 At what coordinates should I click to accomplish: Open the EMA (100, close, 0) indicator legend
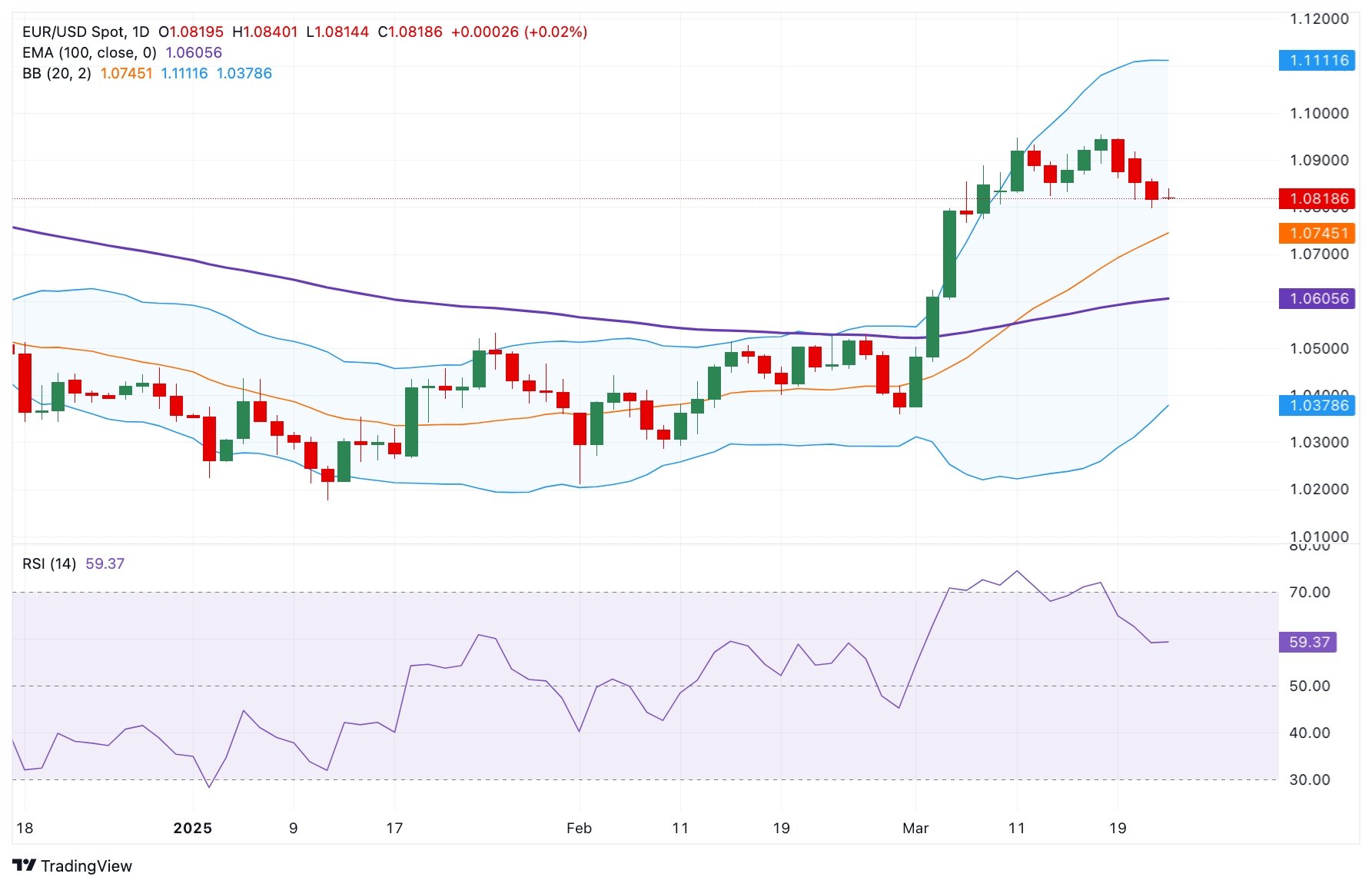point(89,52)
